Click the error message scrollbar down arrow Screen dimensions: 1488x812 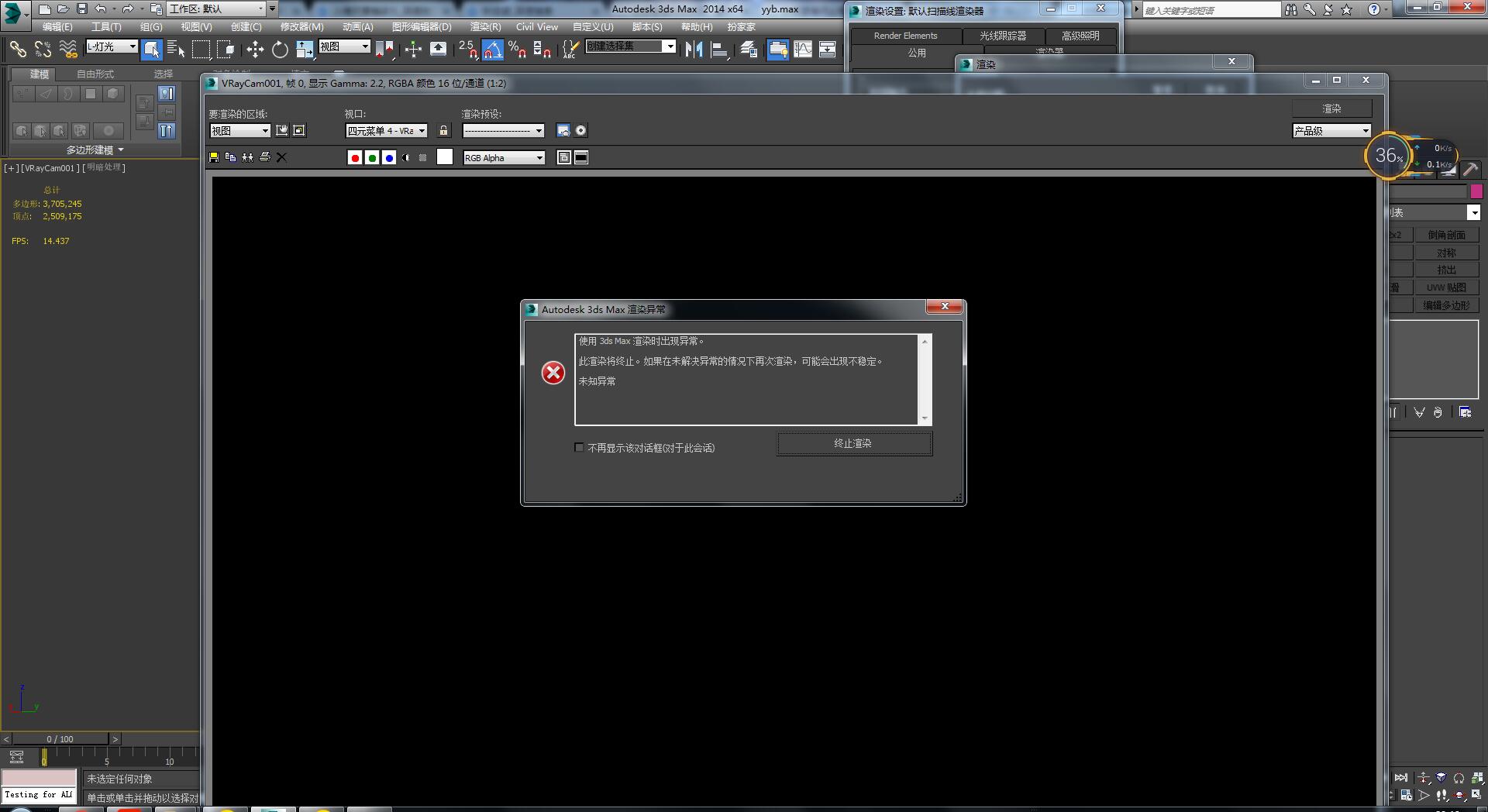pyautogui.click(x=925, y=419)
